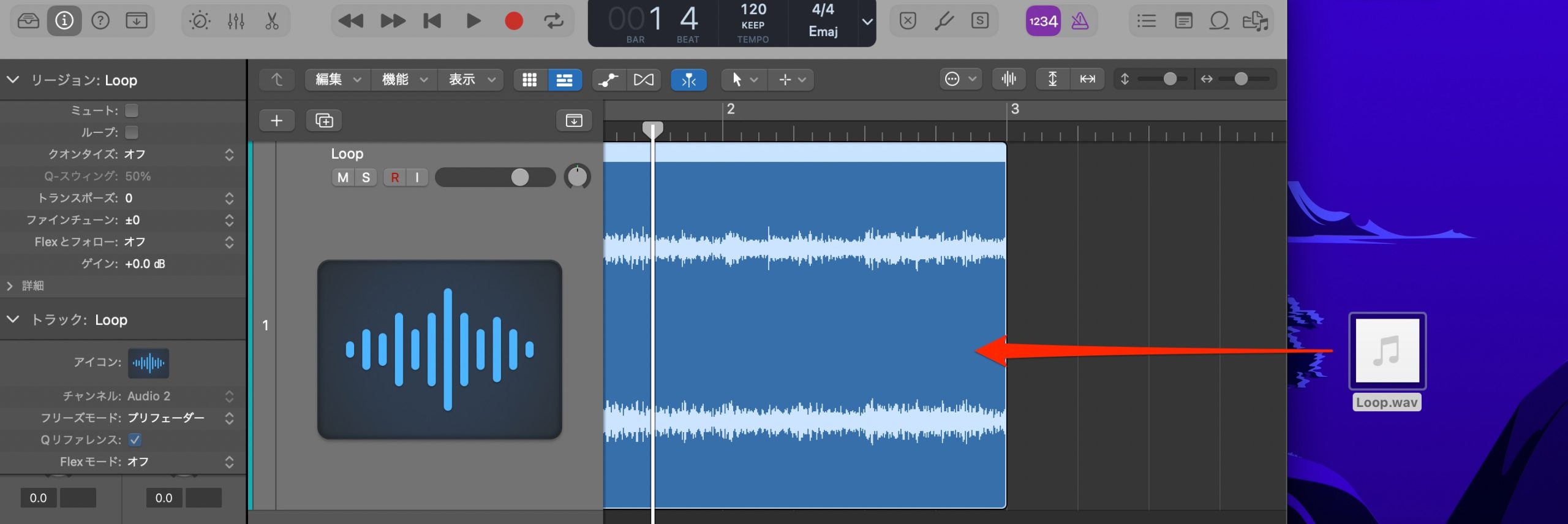Uncheck the Qリファレンス checkbox

coord(135,439)
